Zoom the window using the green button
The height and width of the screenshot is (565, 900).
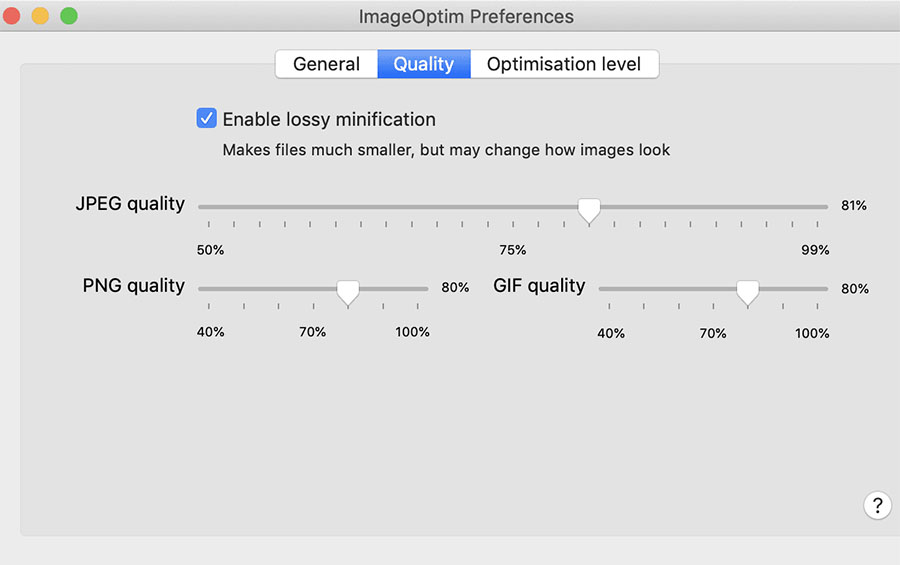pos(69,16)
